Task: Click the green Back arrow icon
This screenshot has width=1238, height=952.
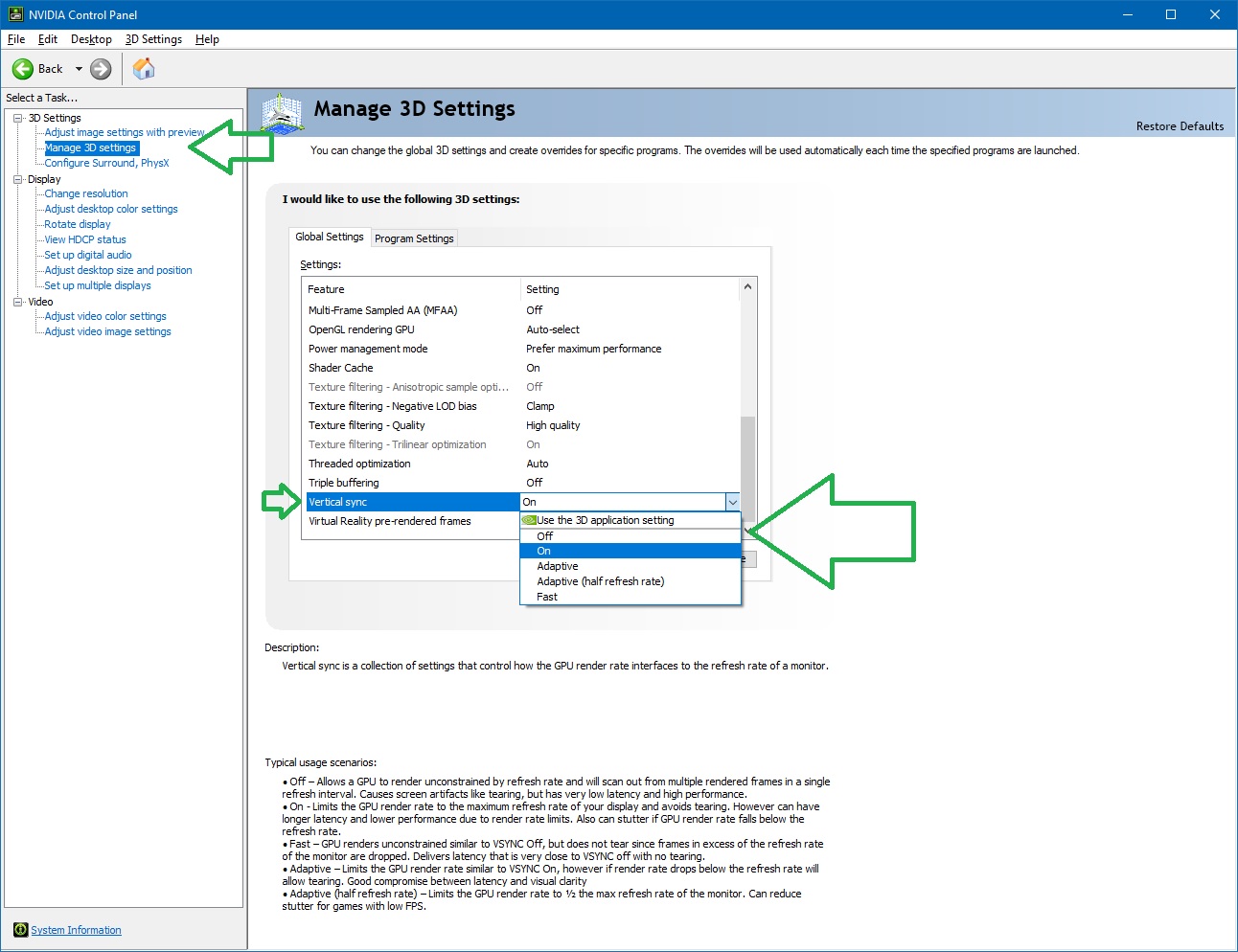Action: (x=23, y=69)
